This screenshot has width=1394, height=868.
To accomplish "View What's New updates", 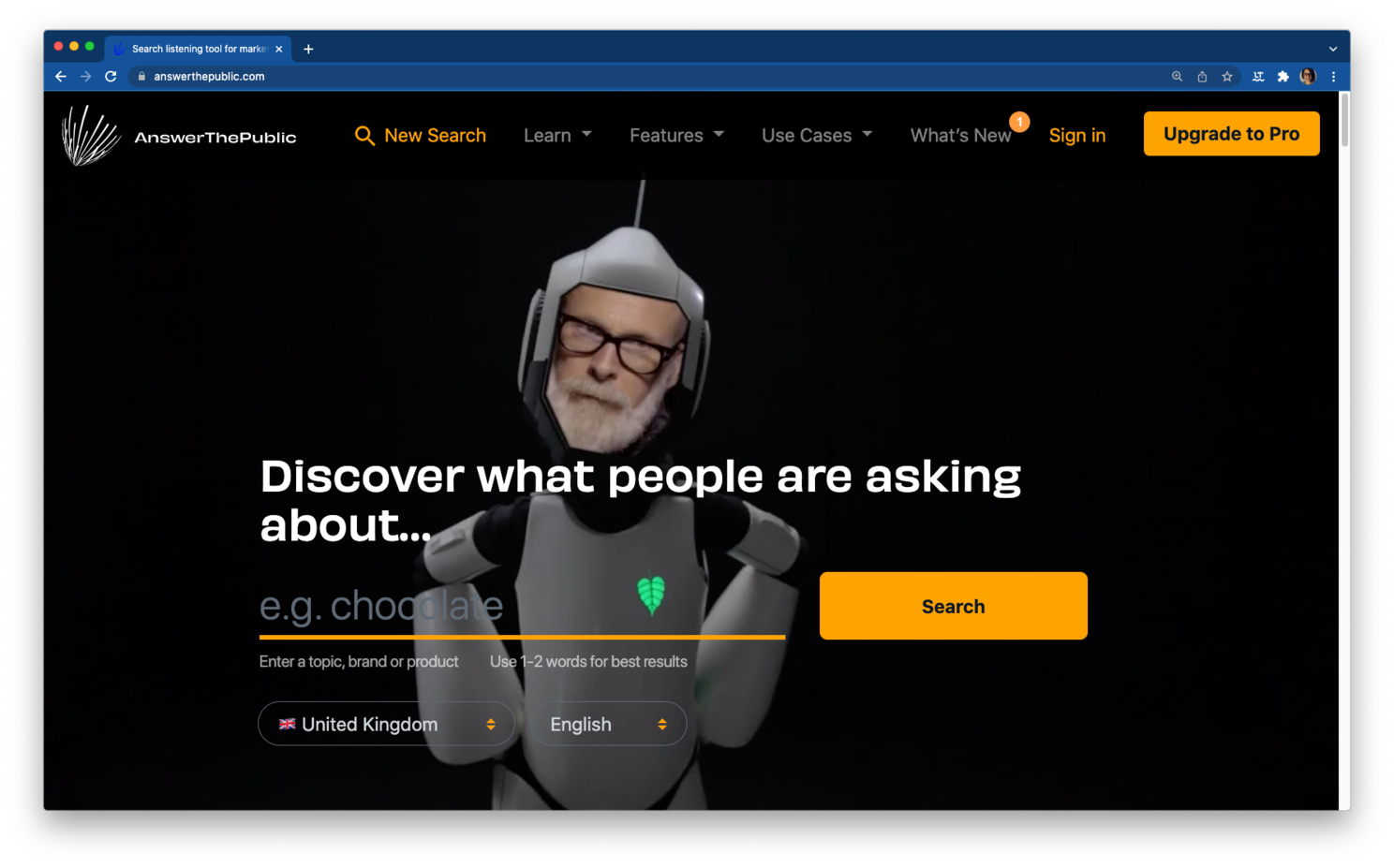I will (x=960, y=136).
